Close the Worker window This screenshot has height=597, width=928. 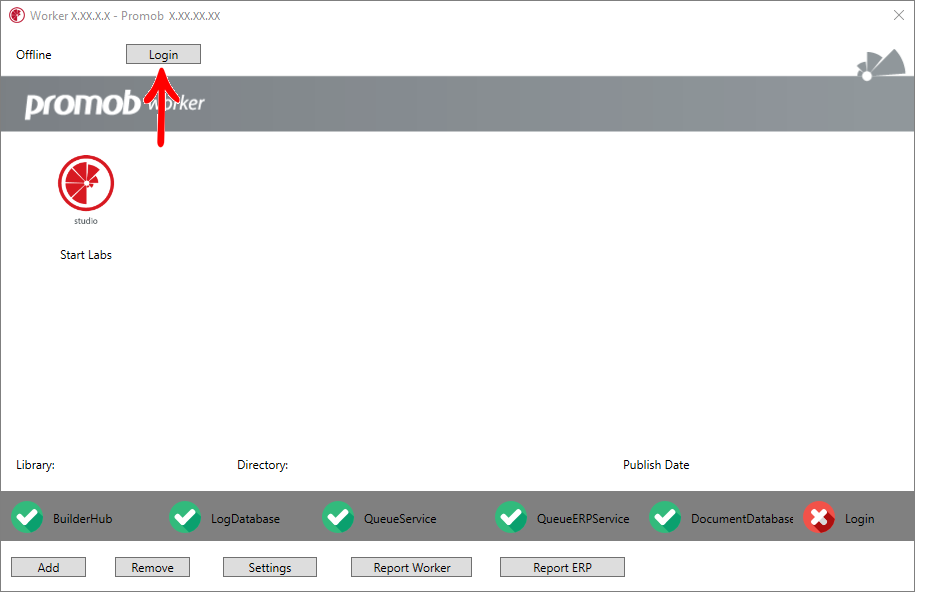coord(898,15)
